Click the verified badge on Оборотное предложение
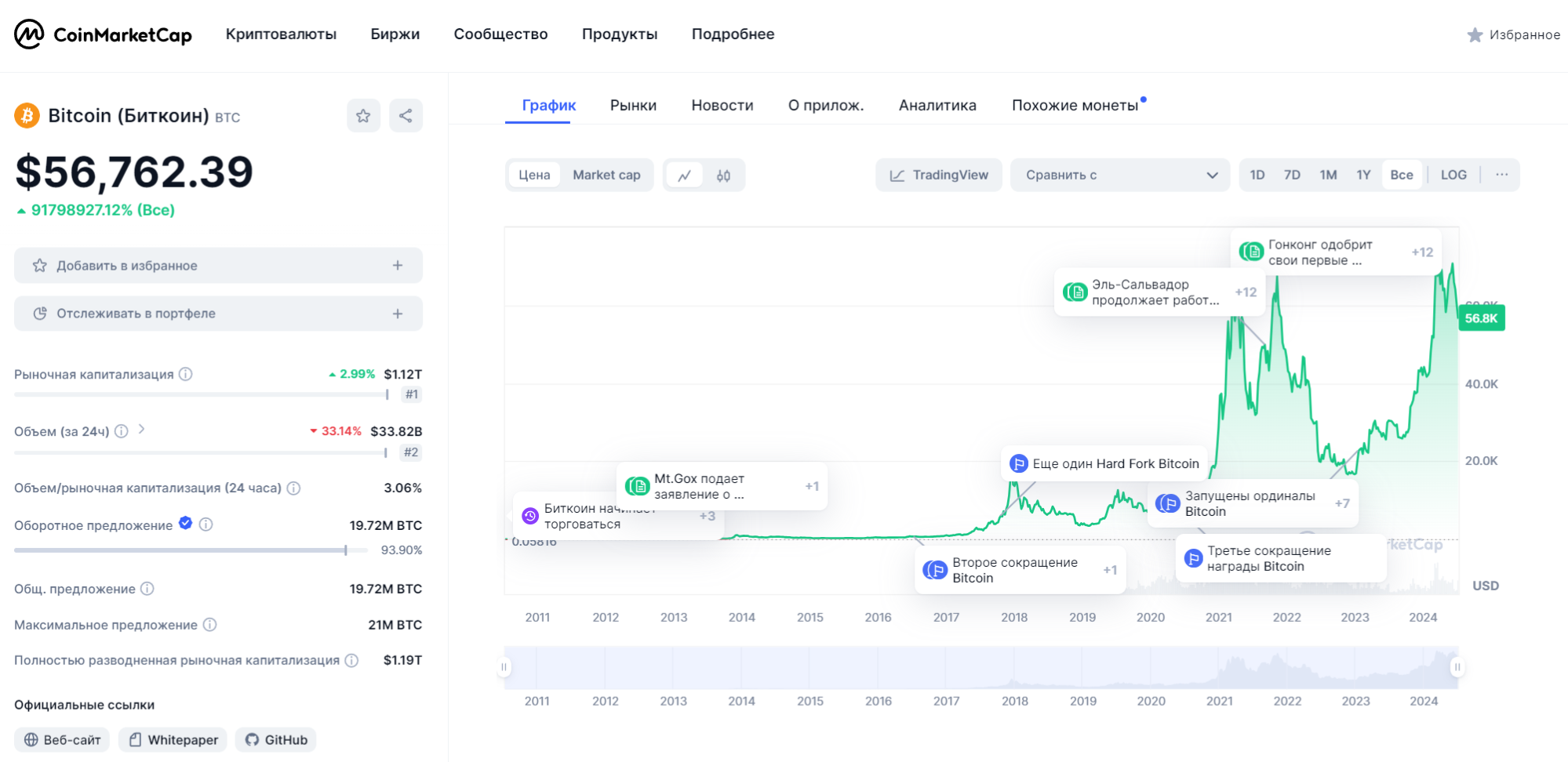Viewport: 1568px width, 762px height. point(184,524)
